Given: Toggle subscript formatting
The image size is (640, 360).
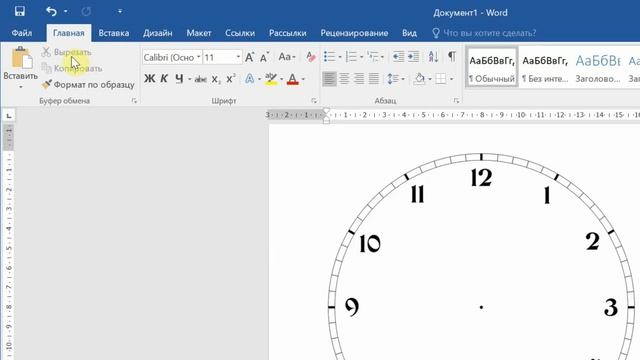Looking at the screenshot, I should coord(216,79).
